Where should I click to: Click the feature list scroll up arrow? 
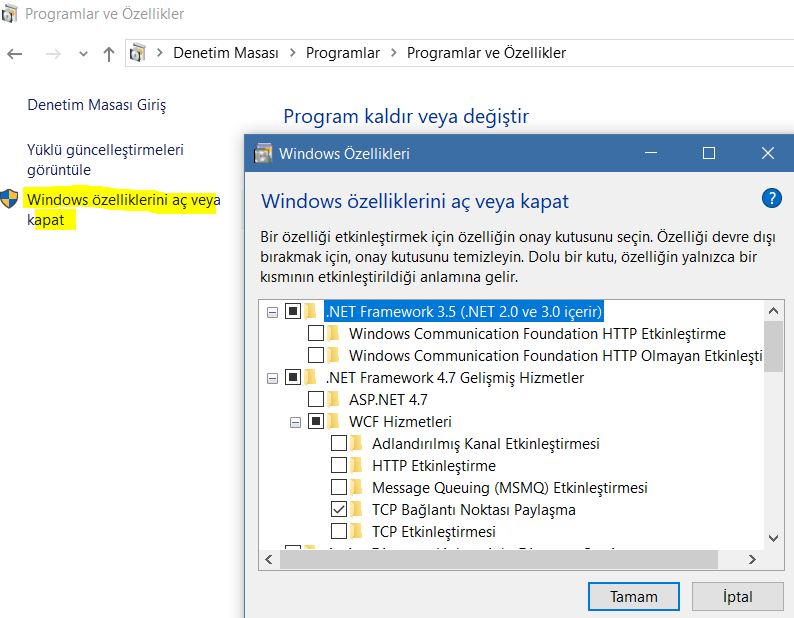(x=773, y=311)
